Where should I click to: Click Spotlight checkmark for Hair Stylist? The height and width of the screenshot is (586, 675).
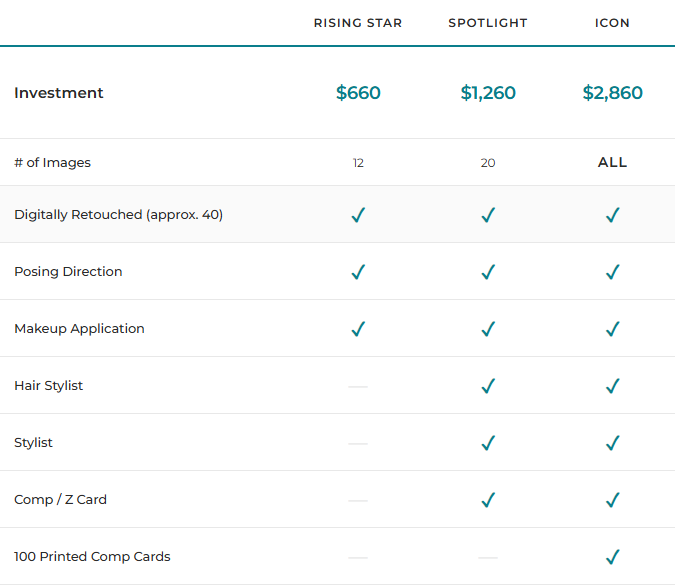[488, 386]
